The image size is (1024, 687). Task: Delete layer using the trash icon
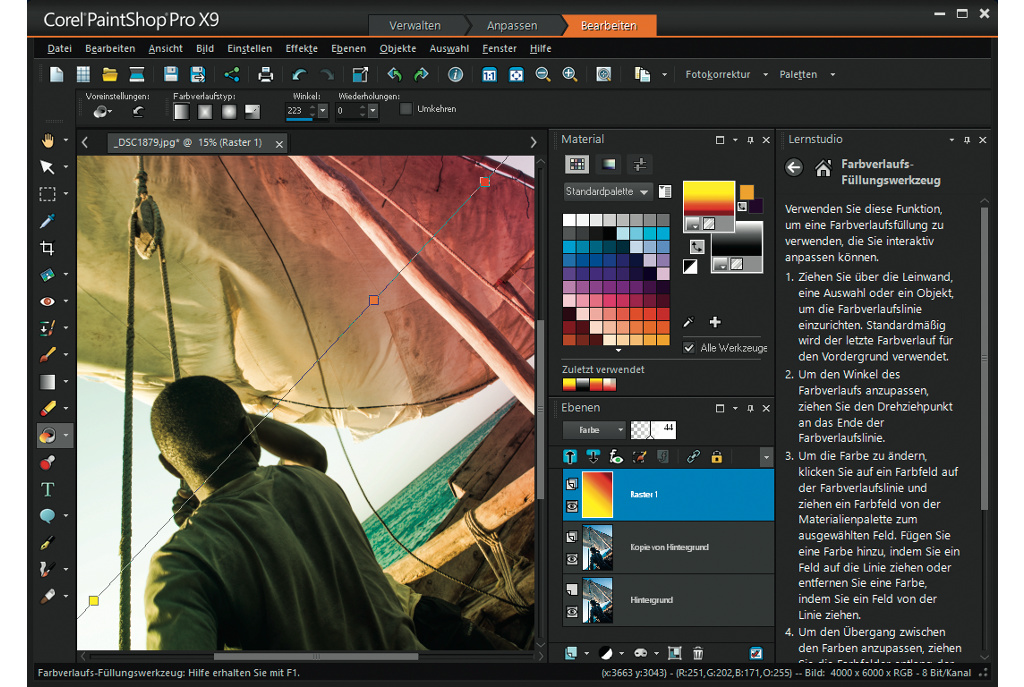[698, 653]
